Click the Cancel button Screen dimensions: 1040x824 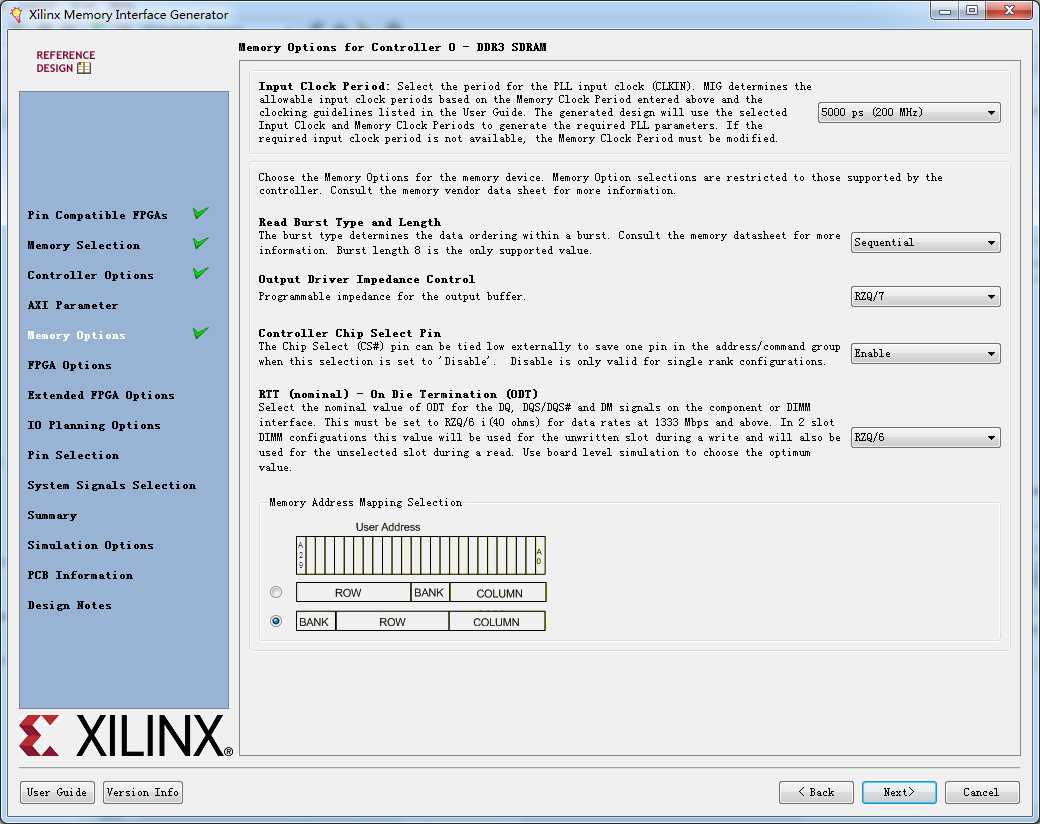pos(982,792)
